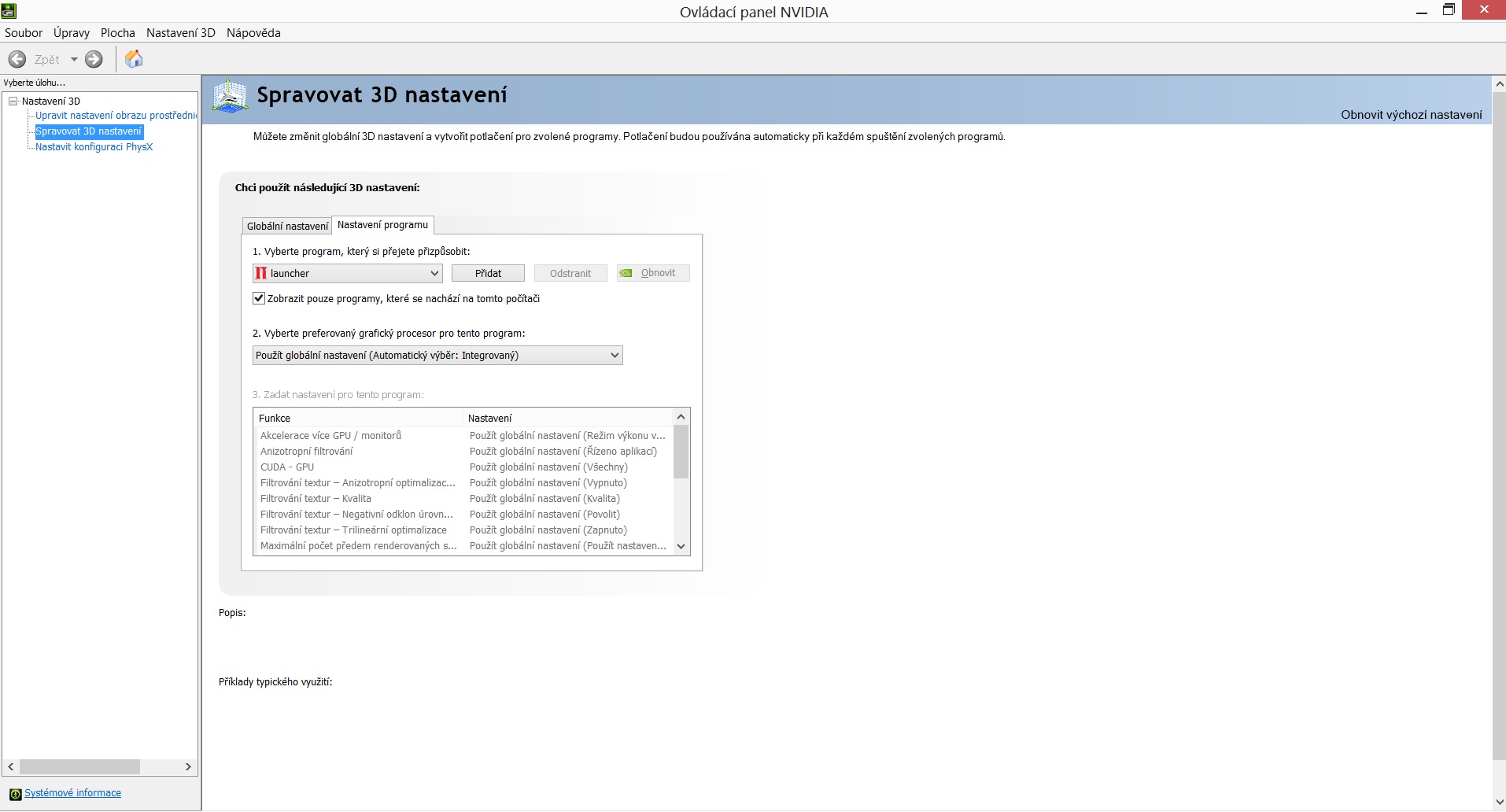Image resolution: width=1506 pixels, height=812 pixels.
Task: Select 'Filtrování textur – Kvalita' row
Action: point(463,498)
